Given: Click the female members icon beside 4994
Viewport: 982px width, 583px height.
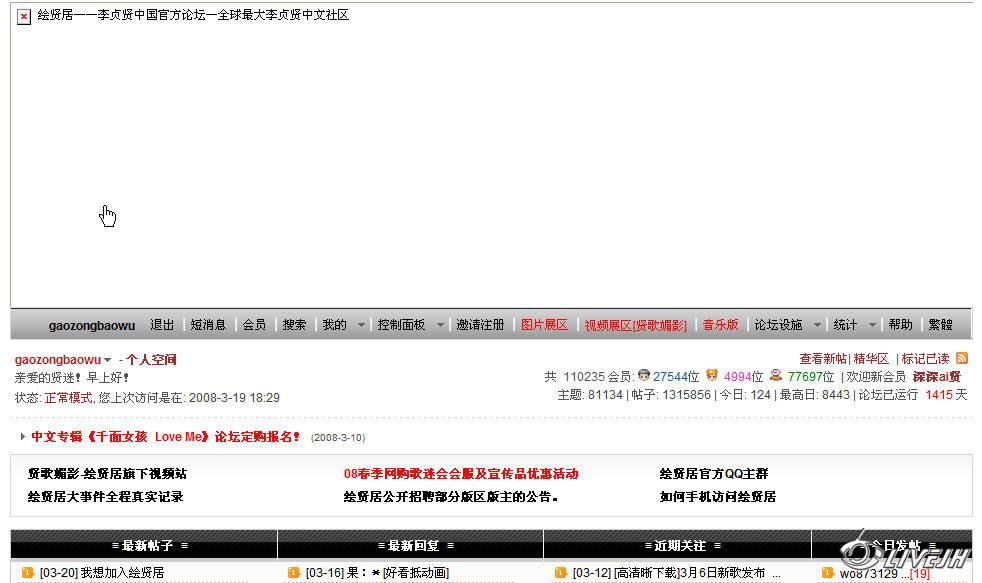Looking at the screenshot, I should [712, 376].
